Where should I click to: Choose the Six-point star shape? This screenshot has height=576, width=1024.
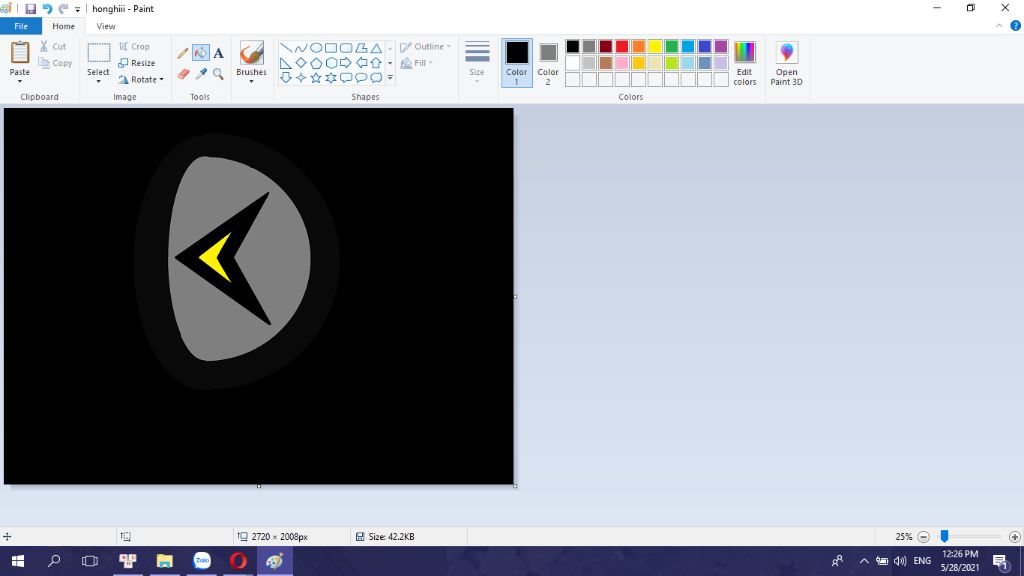(x=331, y=78)
